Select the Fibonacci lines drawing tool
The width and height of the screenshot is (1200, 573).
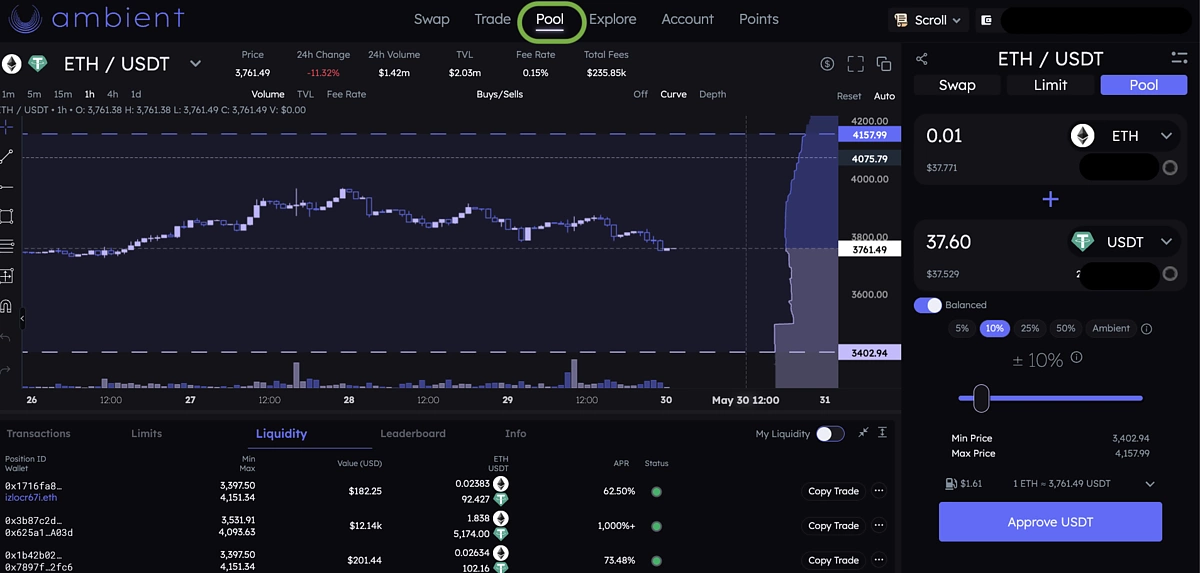coord(7,246)
